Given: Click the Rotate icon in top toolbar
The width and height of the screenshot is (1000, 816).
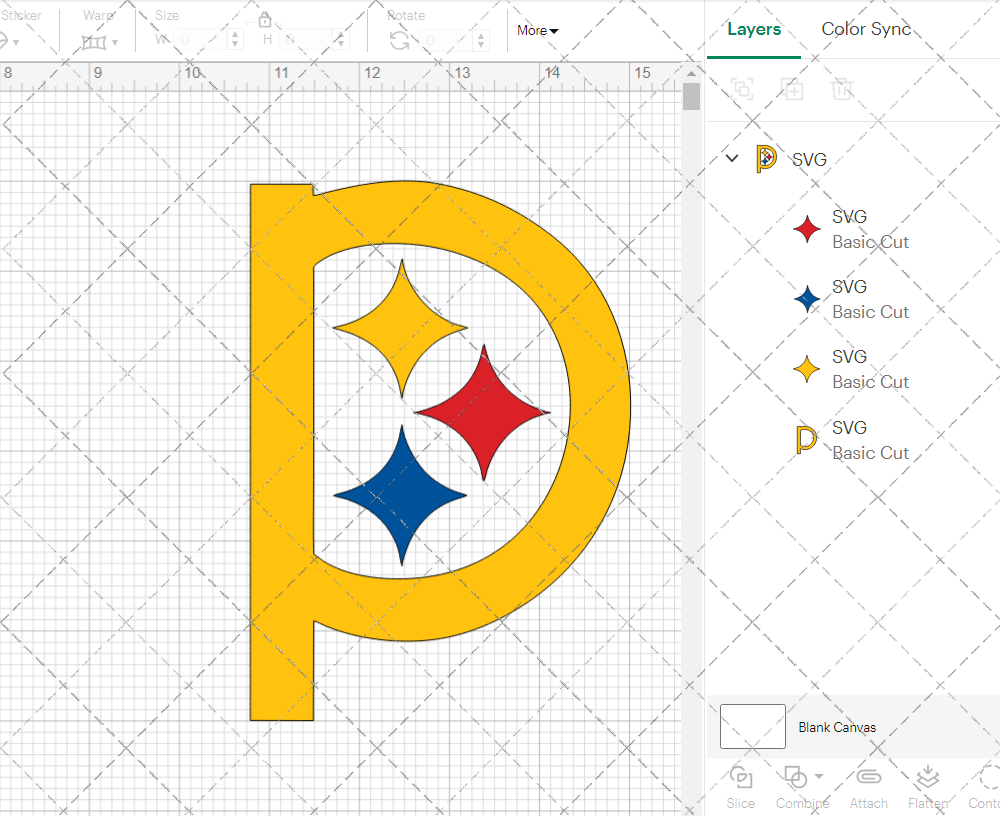Looking at the screenshot, I should coord(399,40).
